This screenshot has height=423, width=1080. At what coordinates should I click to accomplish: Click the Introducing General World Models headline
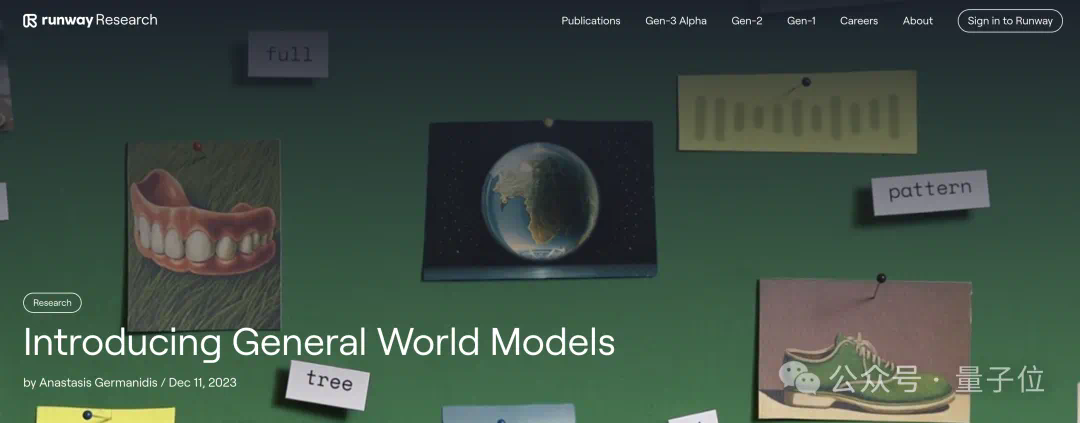319,342
